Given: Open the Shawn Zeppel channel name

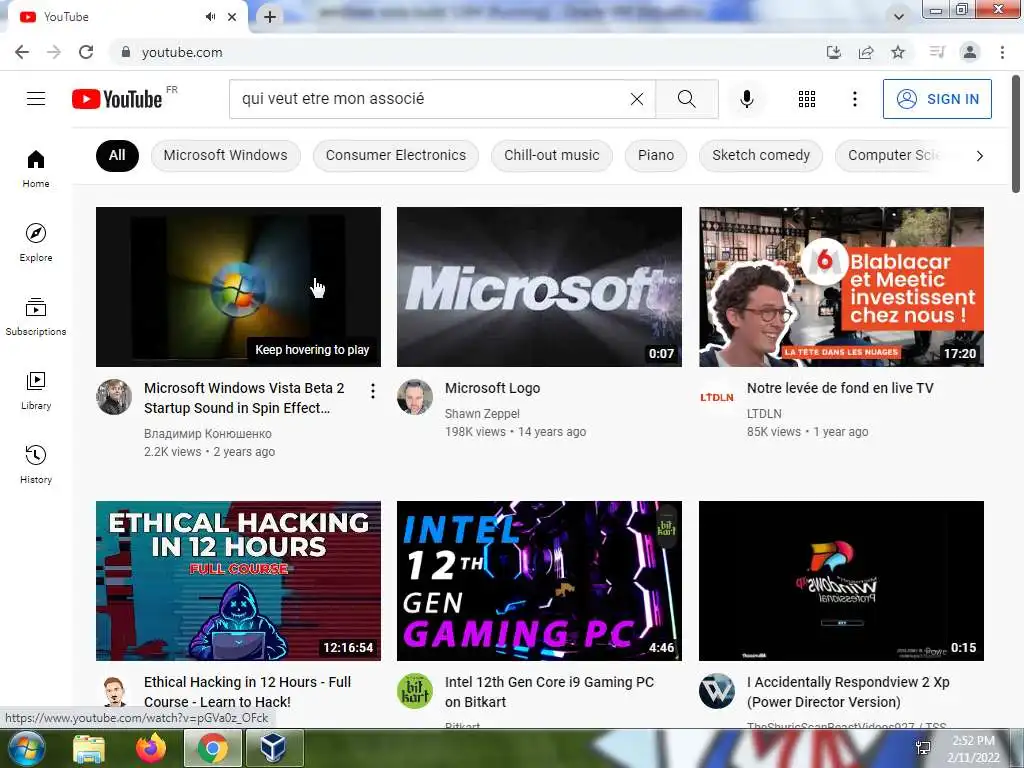Looking at the screenshot, I should tap(482, 413).
